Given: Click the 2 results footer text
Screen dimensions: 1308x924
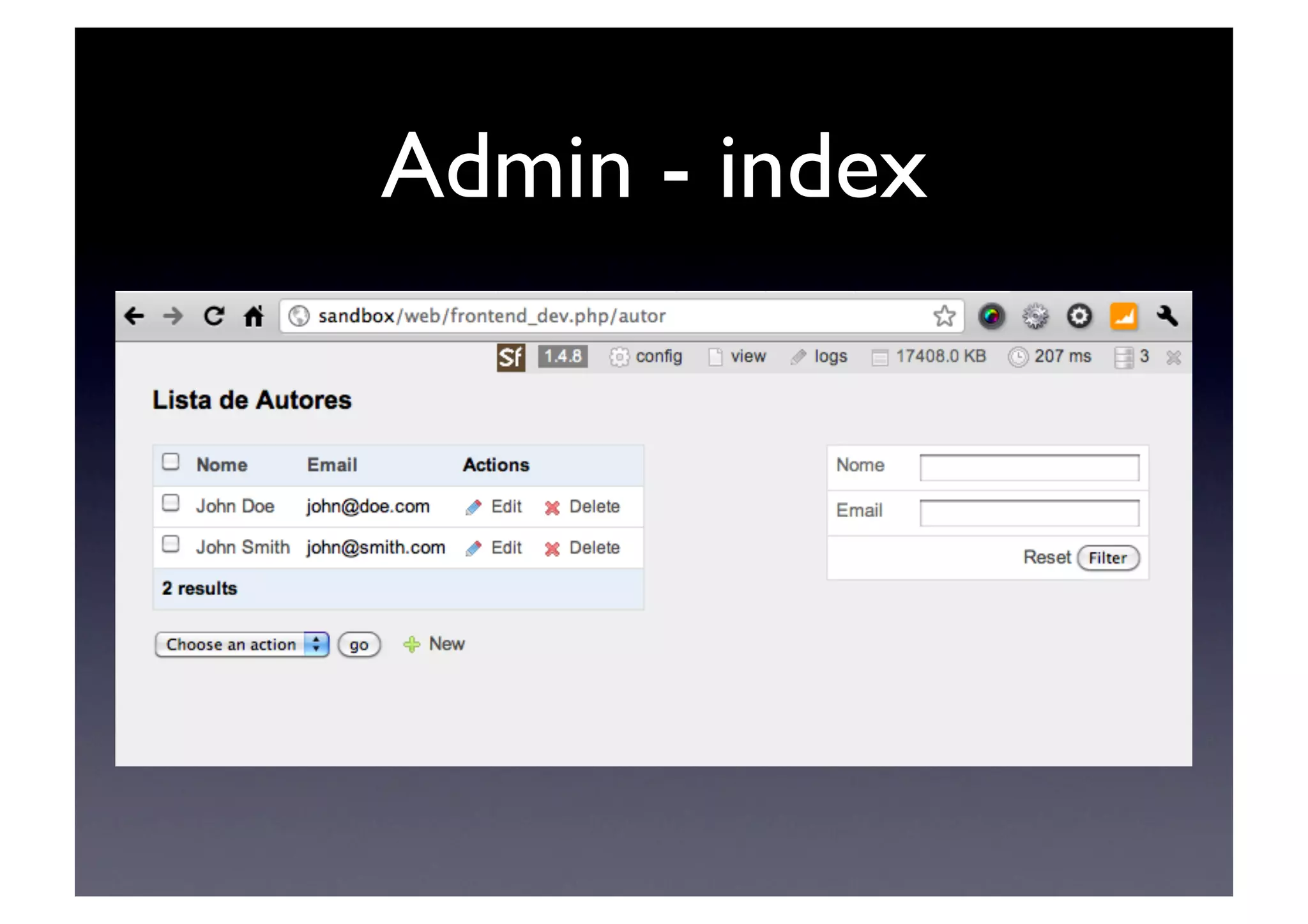Looking at the screenshot, I should click(199, 589).
